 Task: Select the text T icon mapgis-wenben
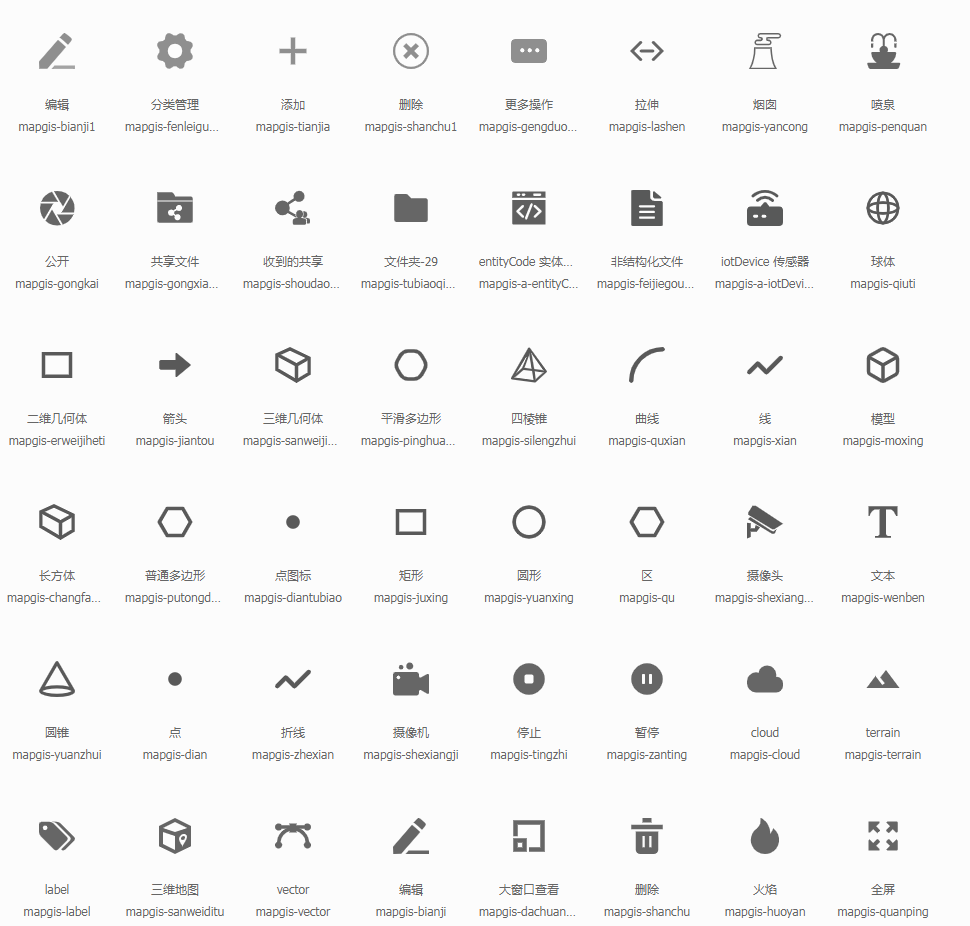click(x=883, y=522)
